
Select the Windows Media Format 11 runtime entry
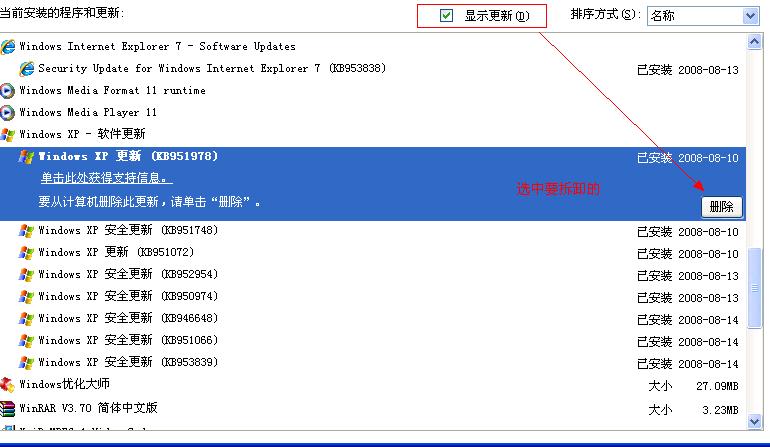112,90
